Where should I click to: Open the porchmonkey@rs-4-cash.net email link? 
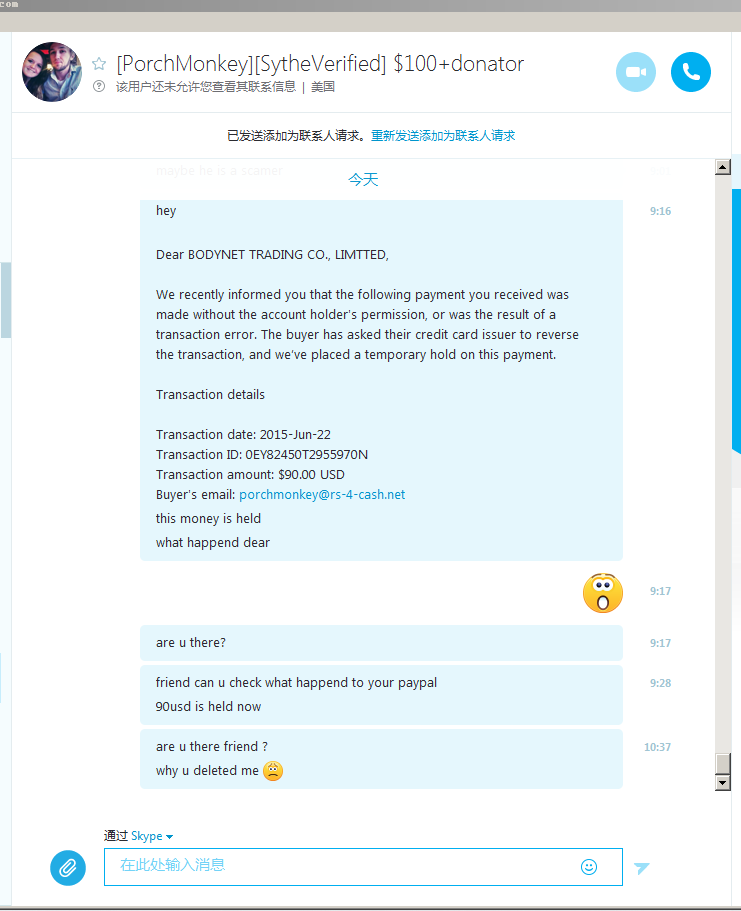pyautogui.click(x=322, y=494)
